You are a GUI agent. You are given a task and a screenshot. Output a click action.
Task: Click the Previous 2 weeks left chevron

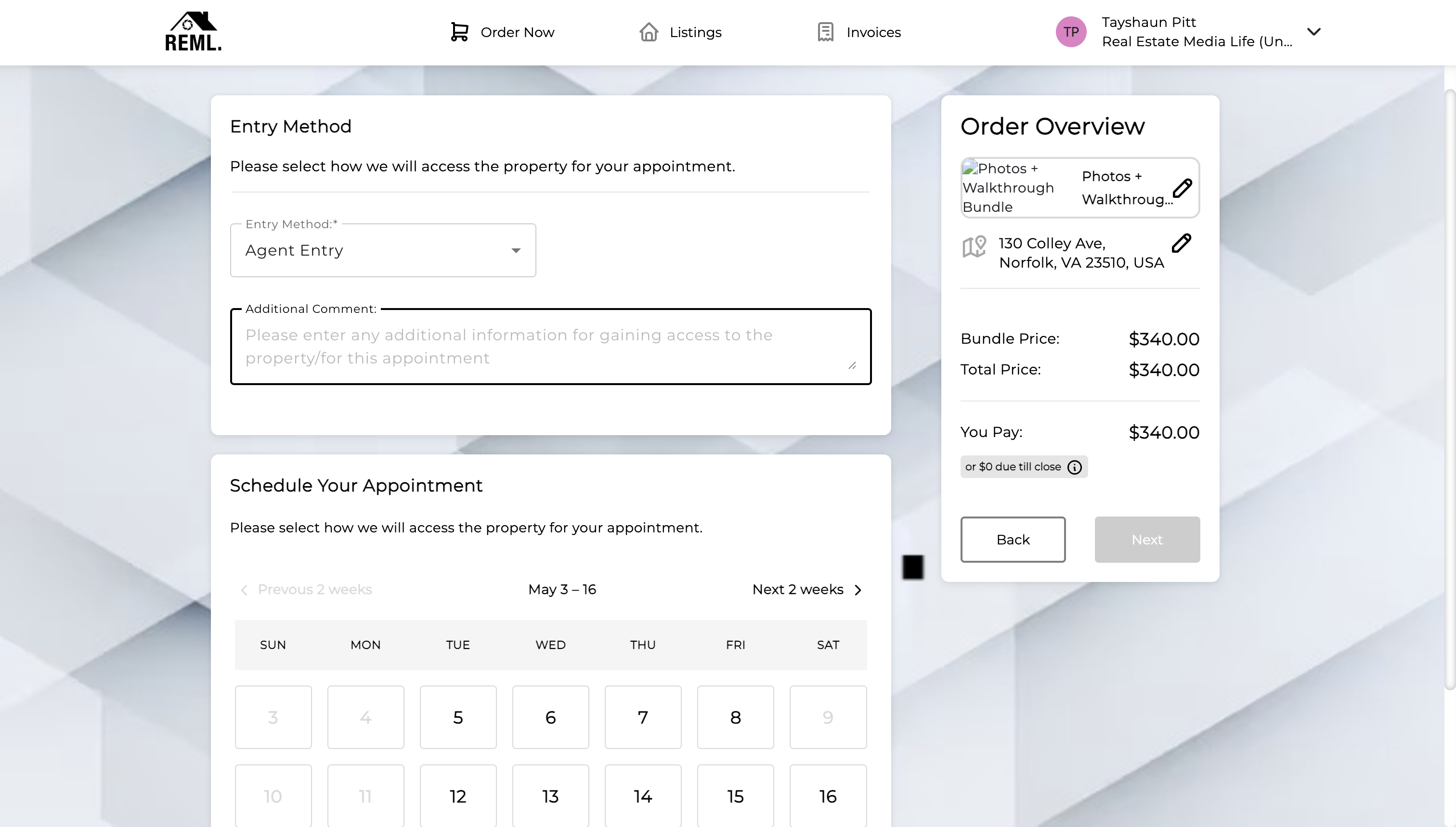(x=244, y=590)
